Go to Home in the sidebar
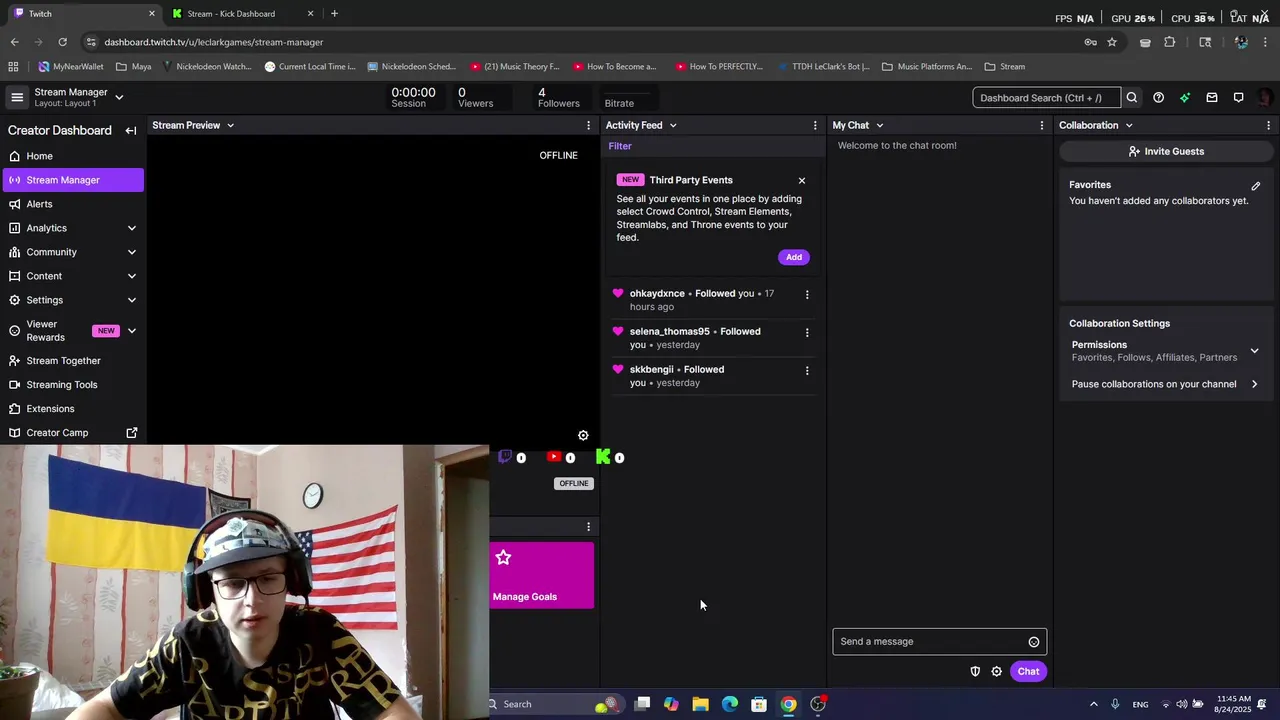1280x720 pixels. 72,156
